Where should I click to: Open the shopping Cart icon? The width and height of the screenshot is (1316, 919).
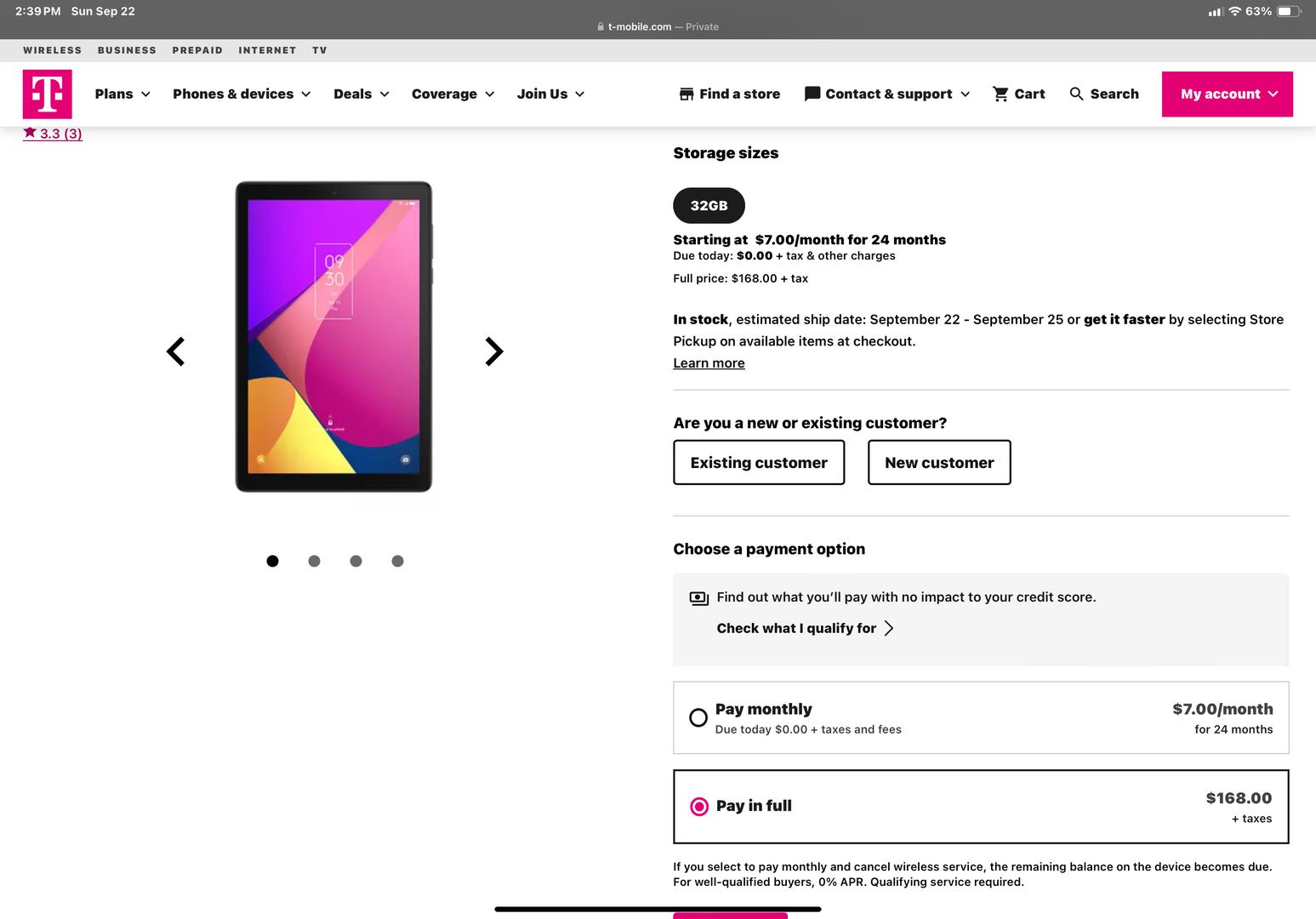pos(1000,94)
